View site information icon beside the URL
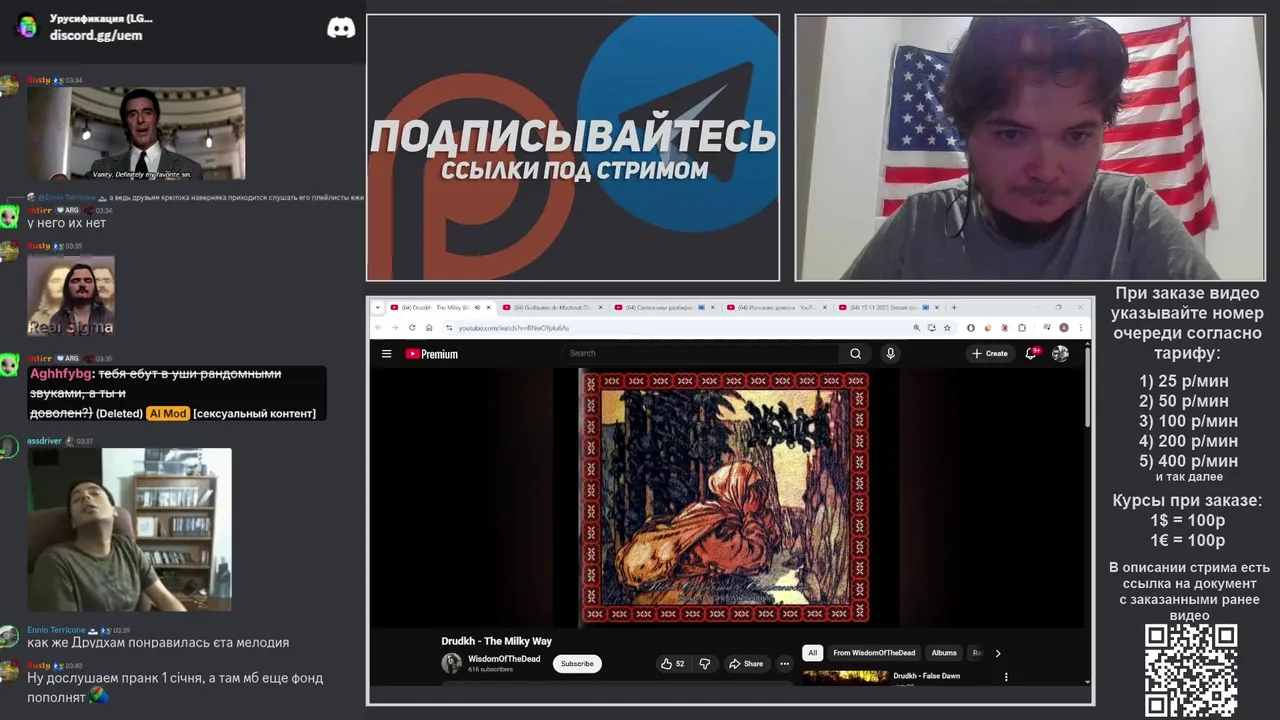The width and height of the screenshot is (1280, 720). 449,327
